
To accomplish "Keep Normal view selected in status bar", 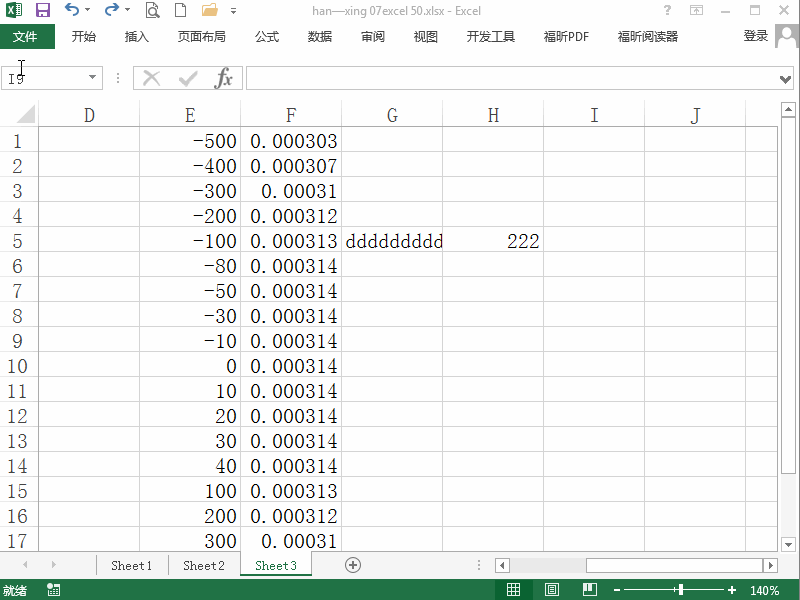I will [513, 590].
